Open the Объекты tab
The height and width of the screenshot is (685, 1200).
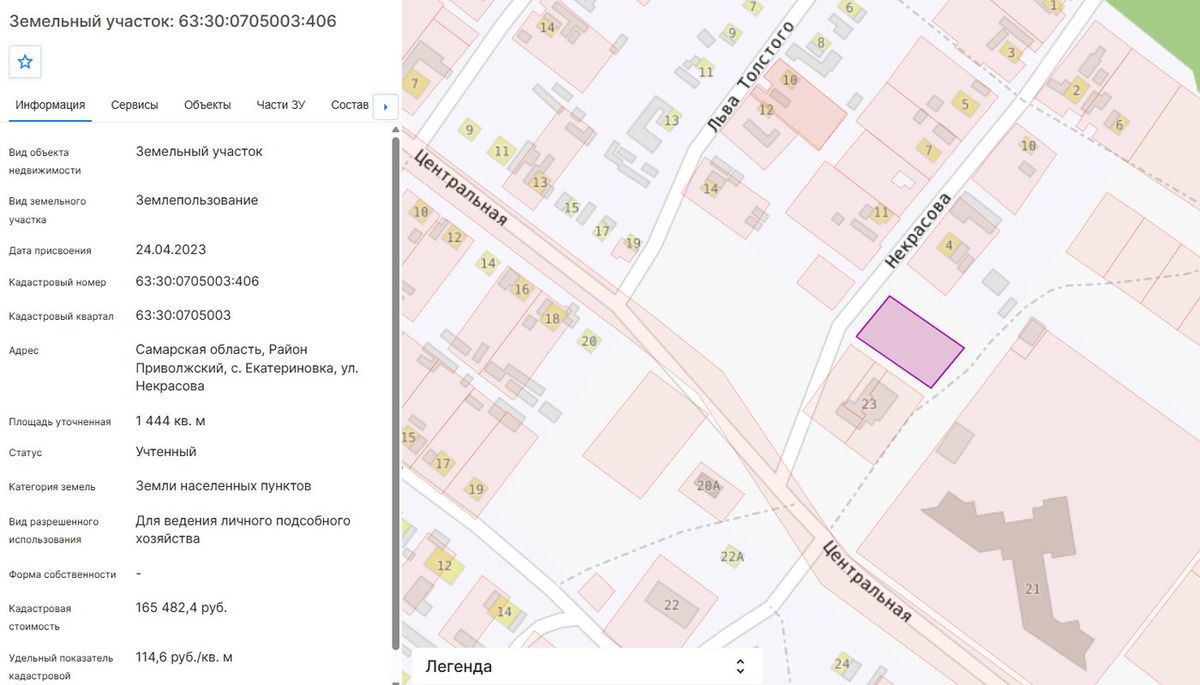tap(208, 105)
